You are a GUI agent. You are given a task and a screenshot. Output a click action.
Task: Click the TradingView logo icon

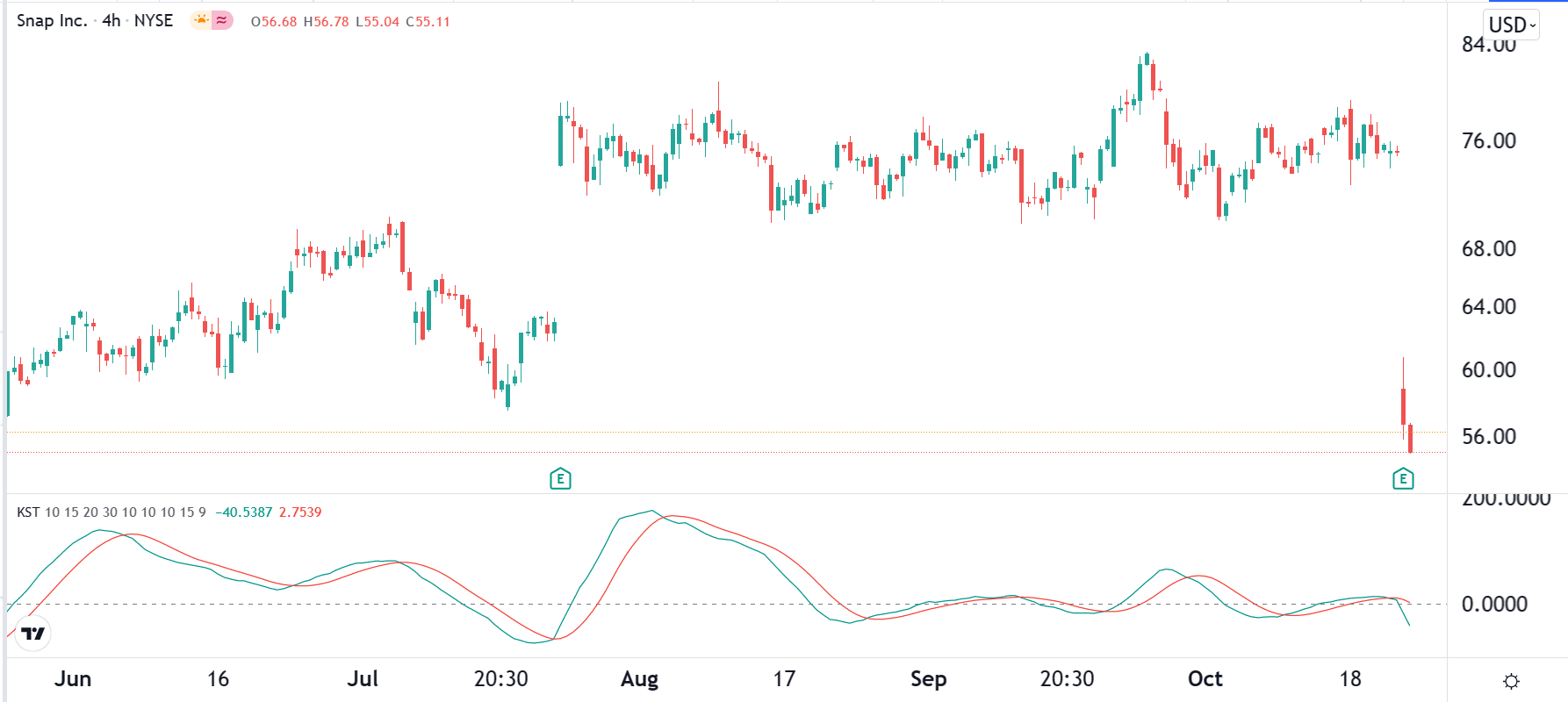pos(33,633)
